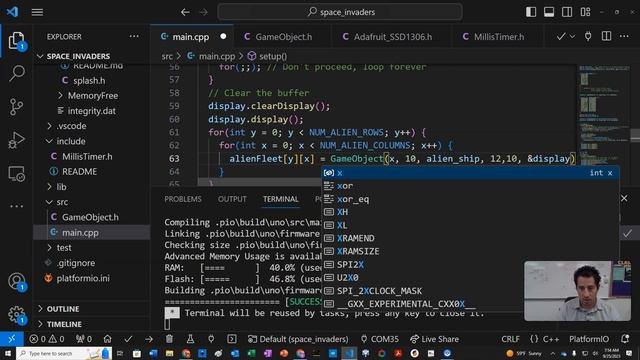Select COM35 port in status bar

pyautogui.click(x=380, y=339)
